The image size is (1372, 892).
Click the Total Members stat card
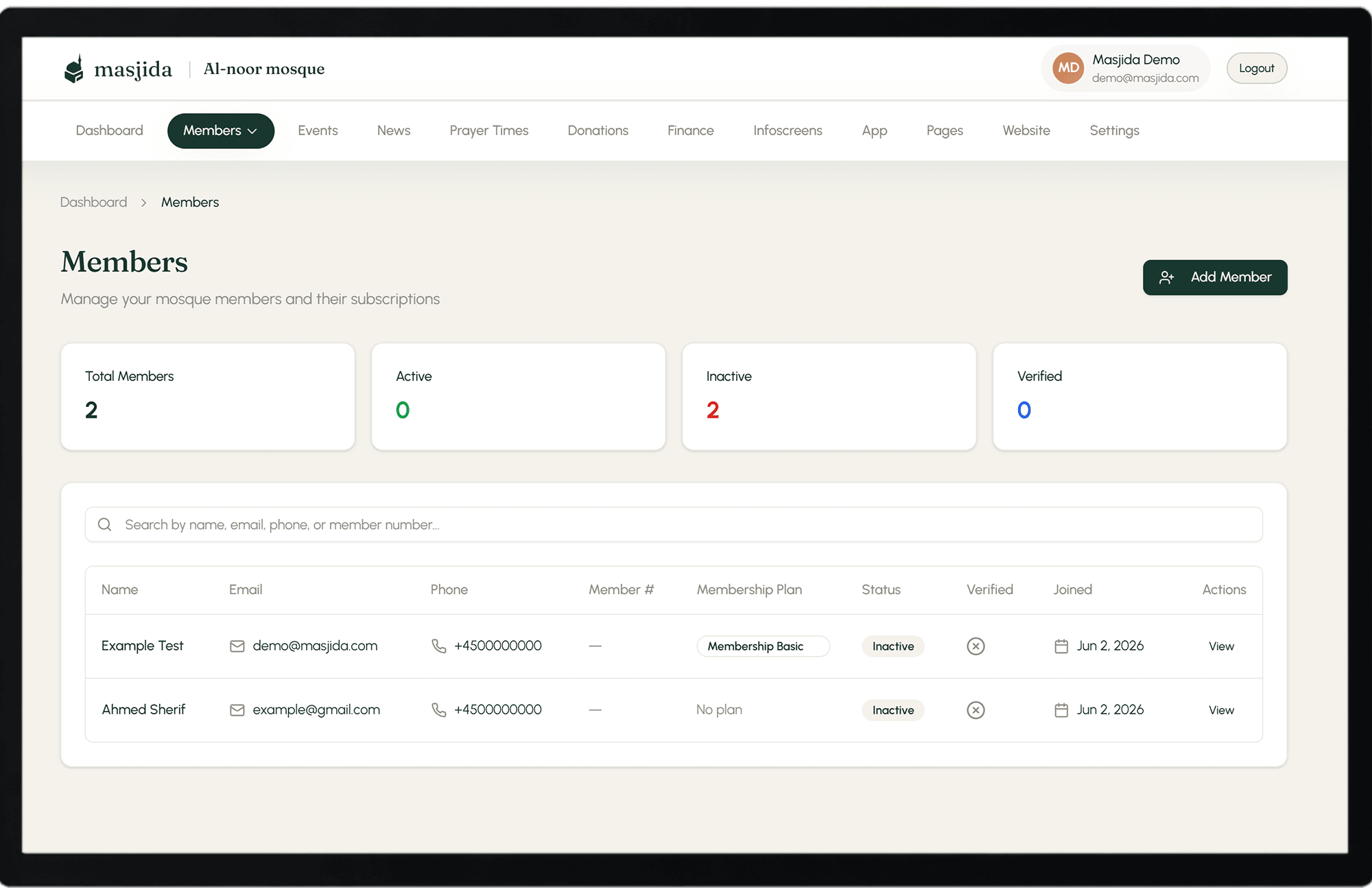[x=208, y=397]
